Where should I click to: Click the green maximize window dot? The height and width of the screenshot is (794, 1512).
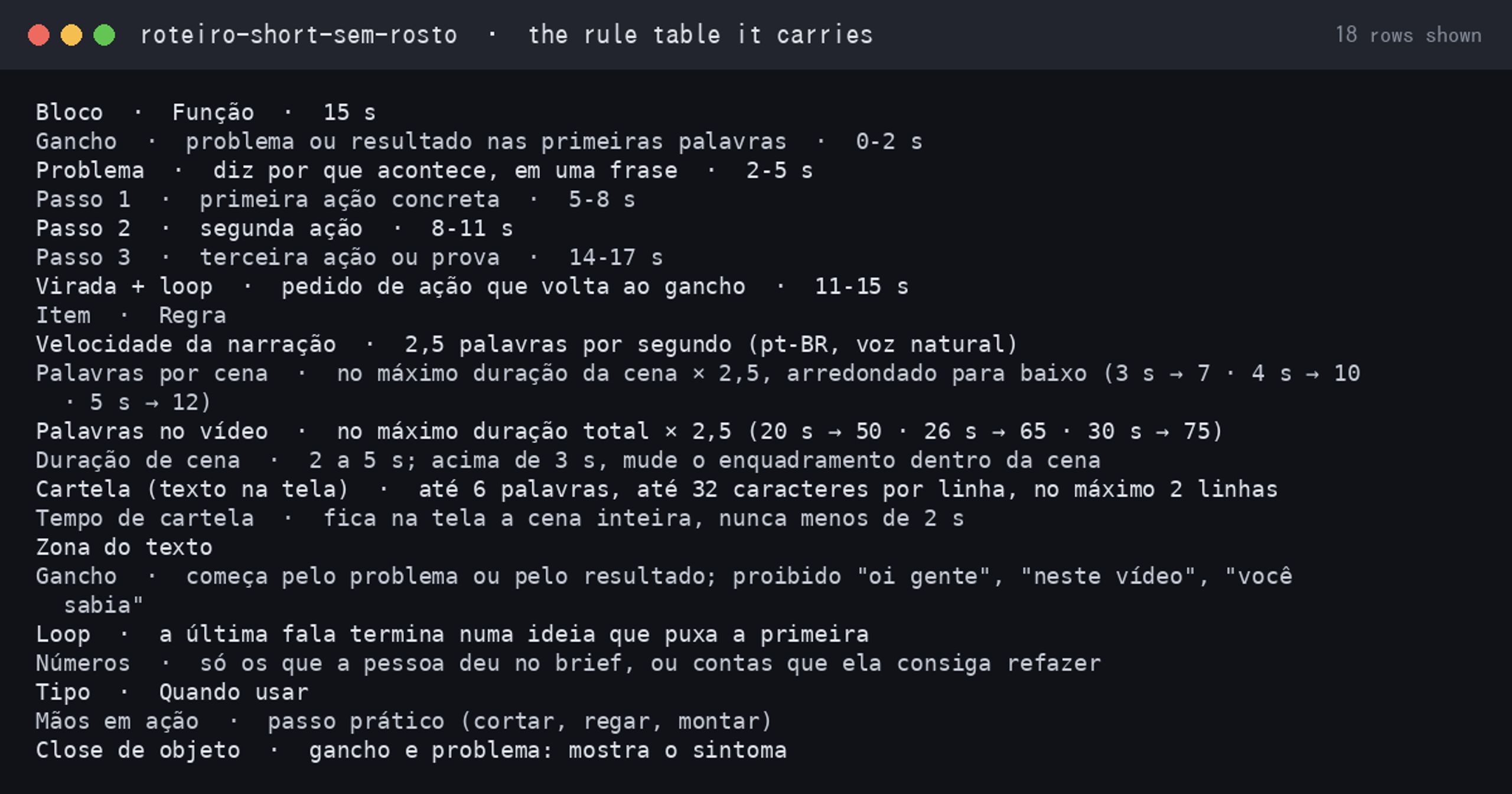coord(105,35)
